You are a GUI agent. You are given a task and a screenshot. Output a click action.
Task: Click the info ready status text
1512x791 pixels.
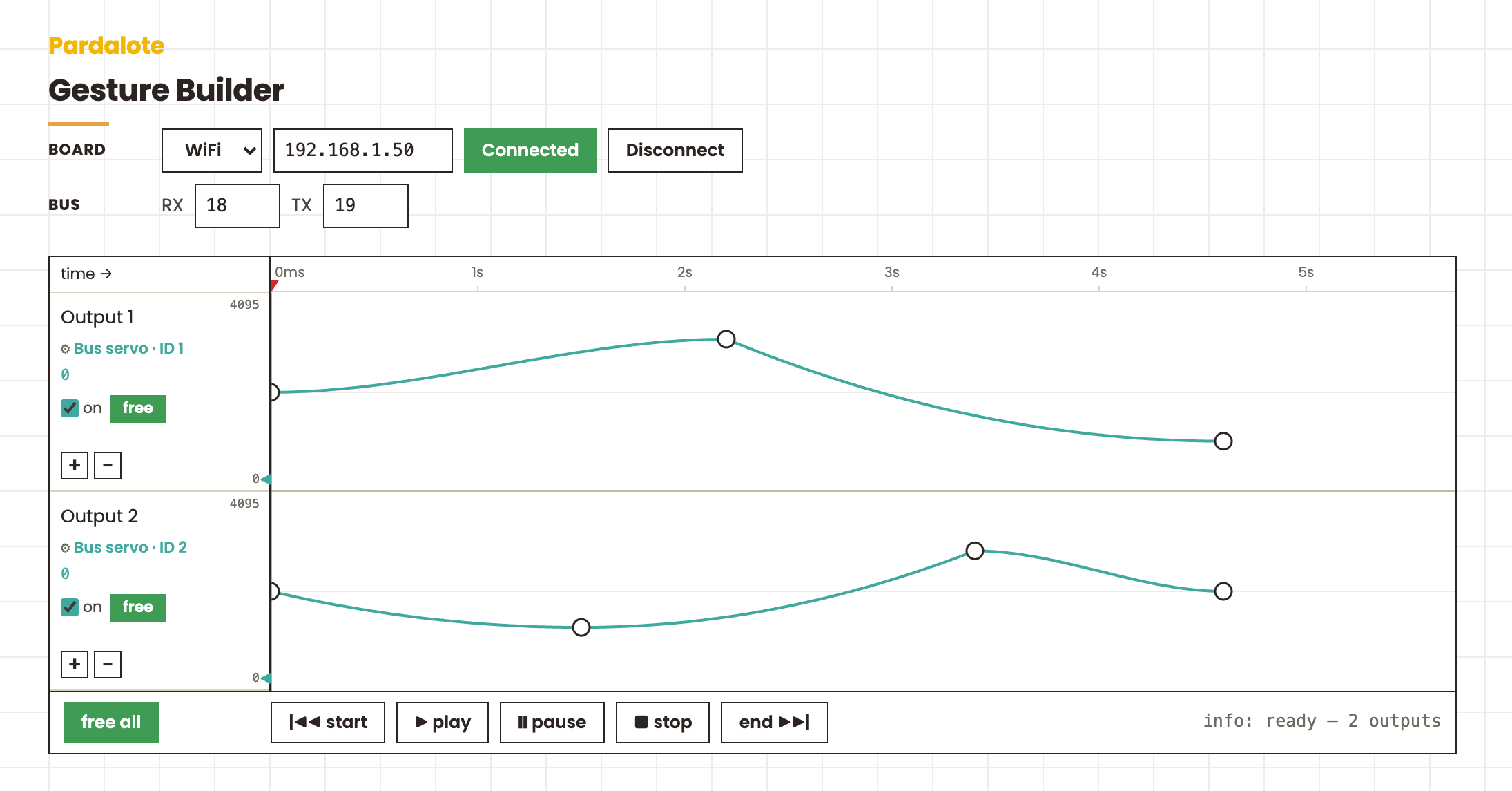point(1322,721)
